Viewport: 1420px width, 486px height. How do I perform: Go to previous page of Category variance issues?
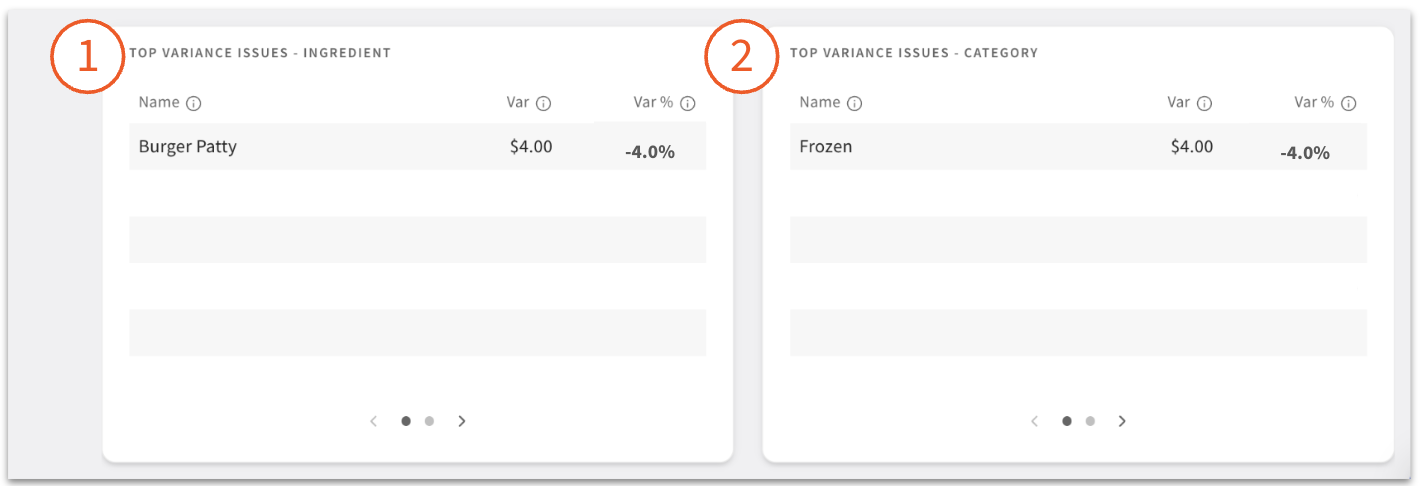tap(1035, 421)
